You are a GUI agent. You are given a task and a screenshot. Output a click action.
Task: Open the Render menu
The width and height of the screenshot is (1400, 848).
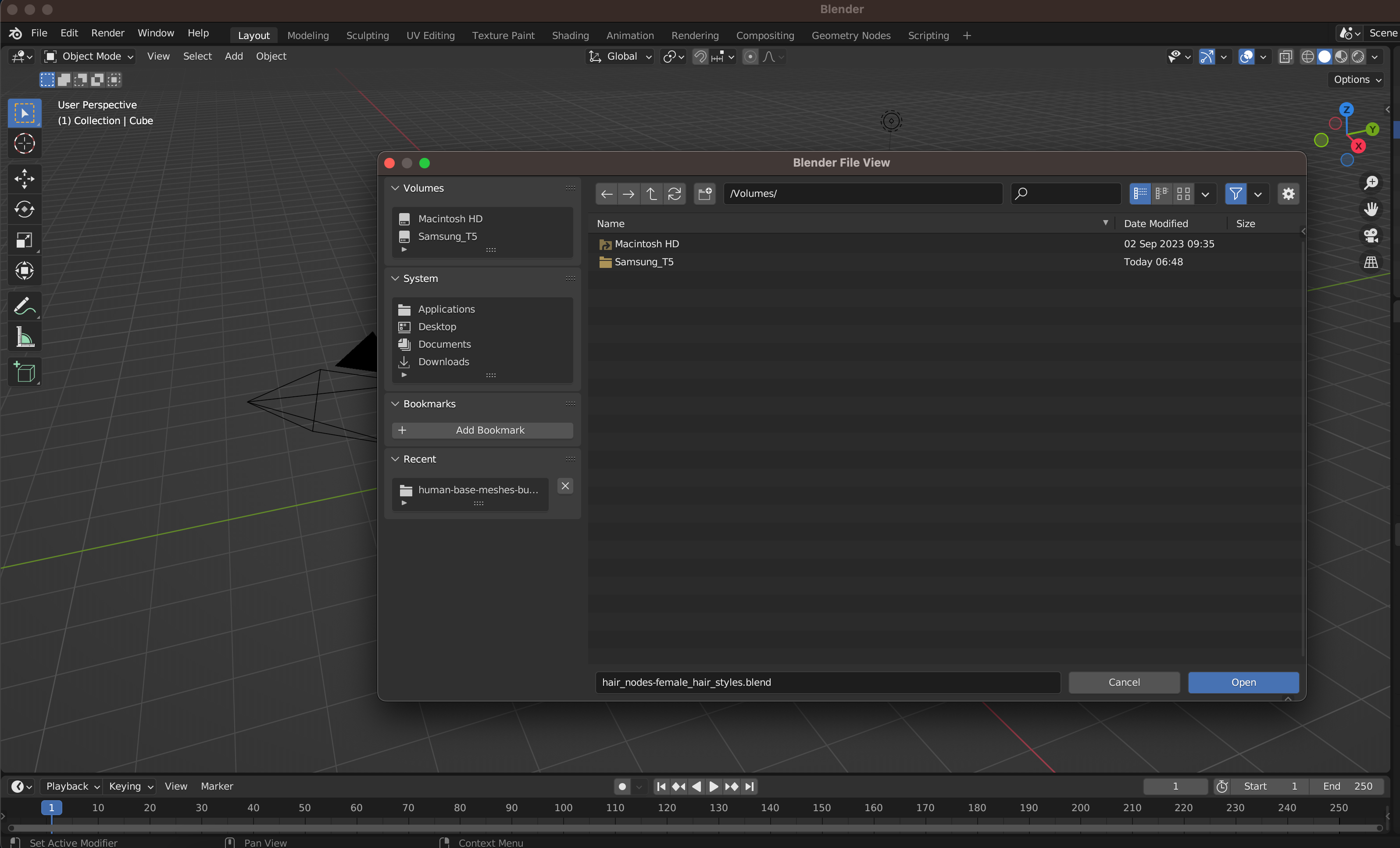[107, 33]
